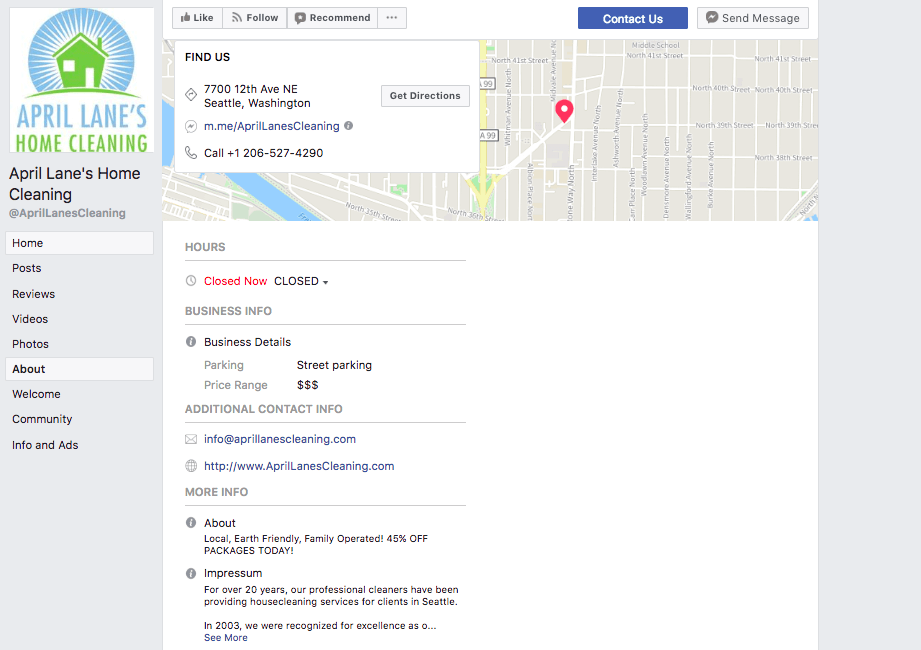
Task: Click the Street parking value
Action: (x=334, y=365)
